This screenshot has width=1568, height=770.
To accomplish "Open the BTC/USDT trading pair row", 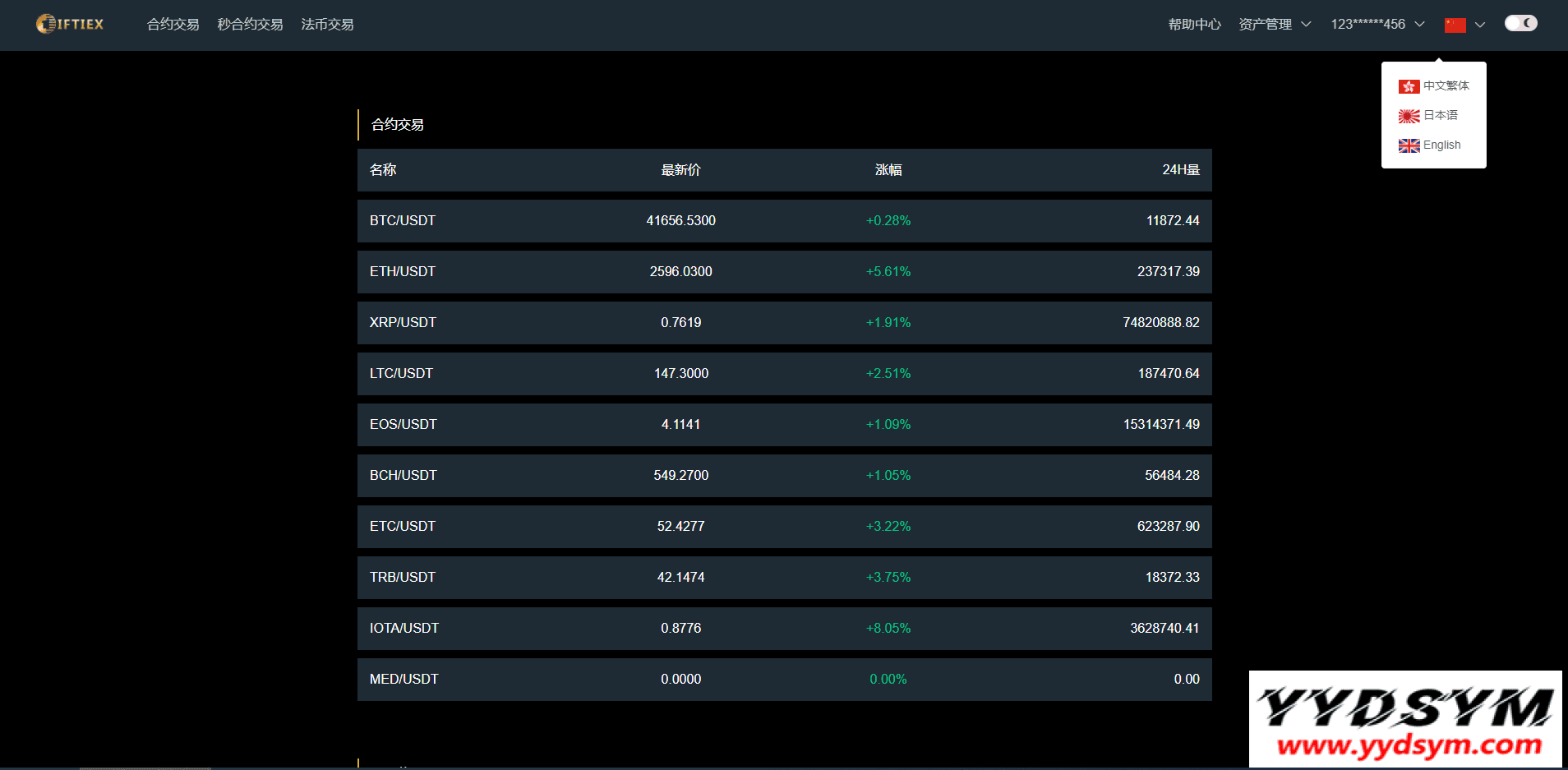I will [x=785, y=221].
